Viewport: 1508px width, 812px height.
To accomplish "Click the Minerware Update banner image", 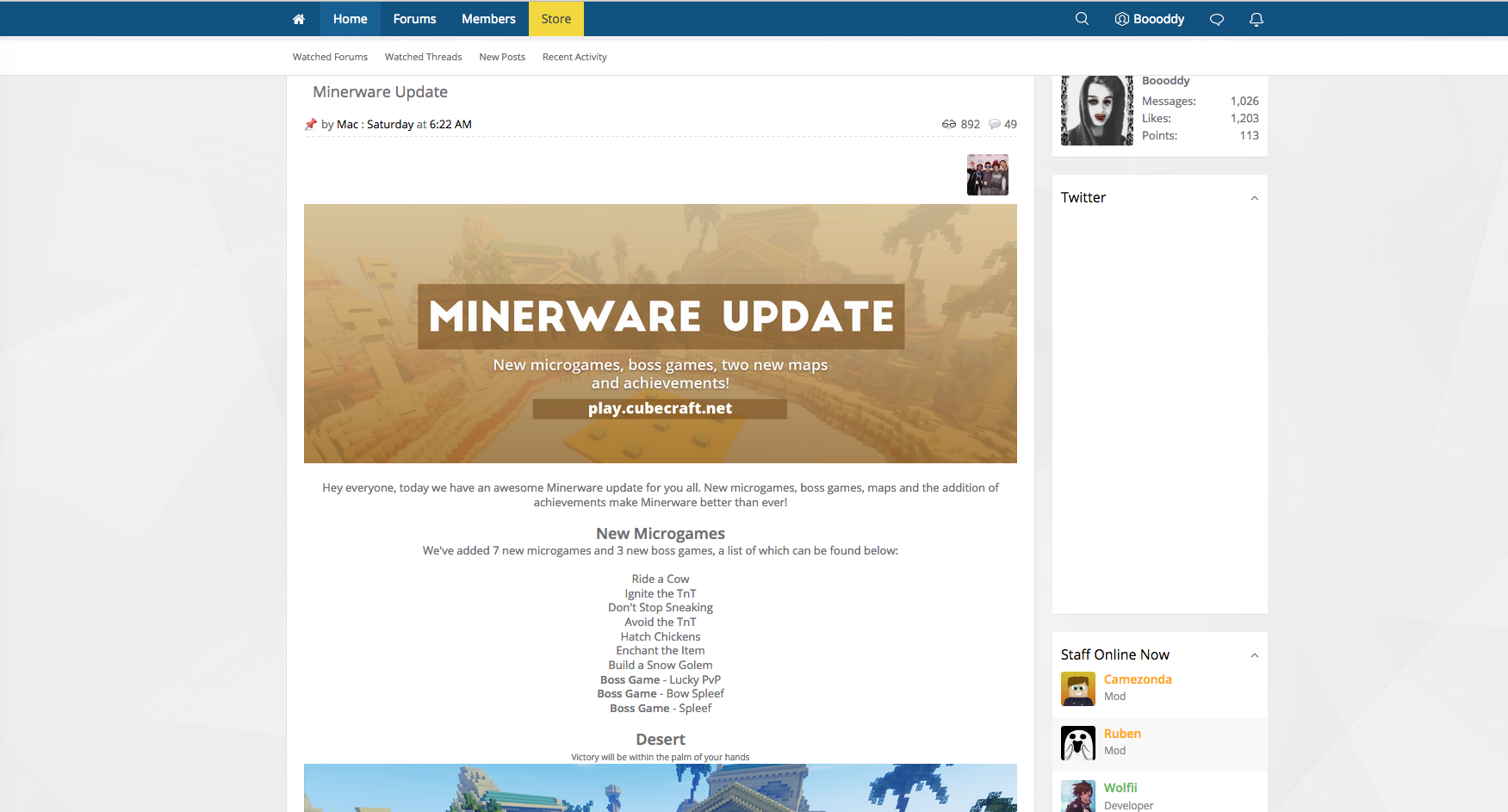I will tap(661, 333).
